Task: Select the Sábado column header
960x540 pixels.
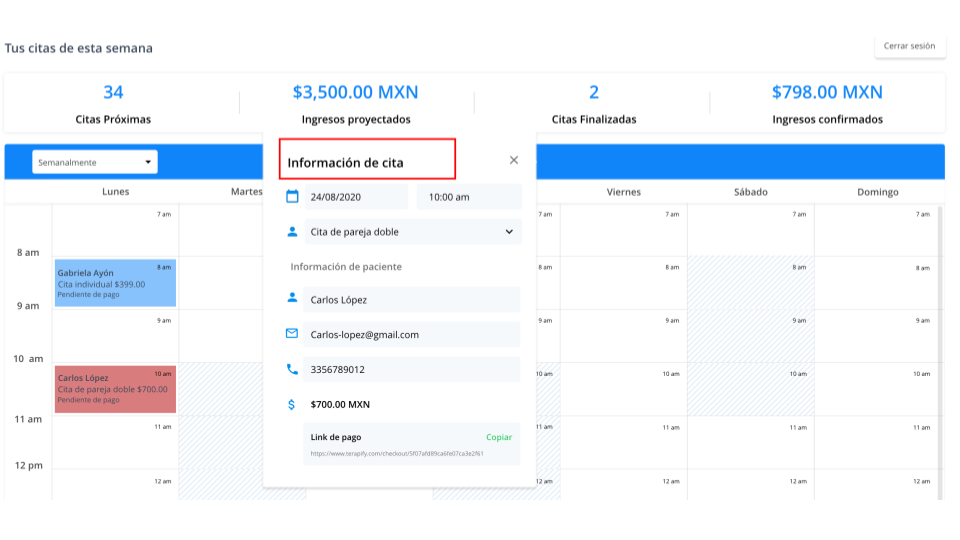Action: (x=751, y=192)
